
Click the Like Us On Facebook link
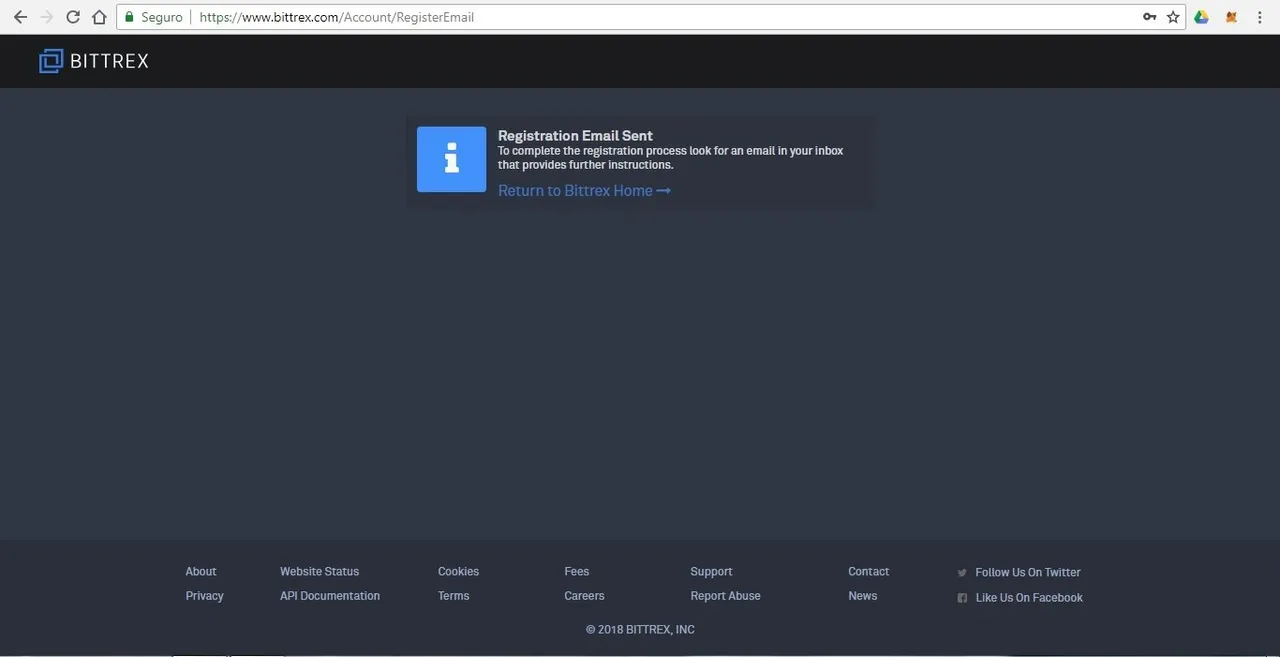coord(1029,598)
